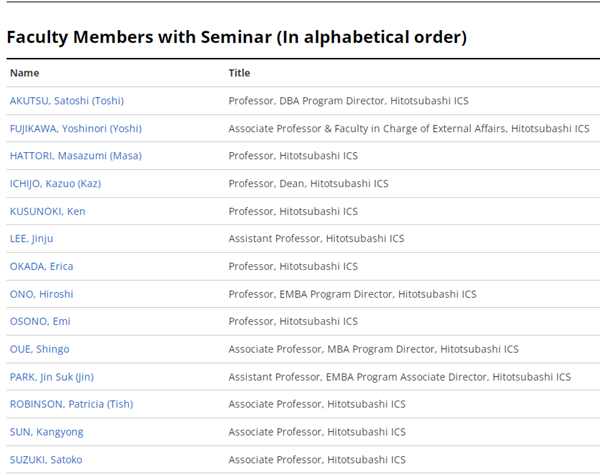Select Osono's 'Professor, Hitotsubashi ICS' title

[x=293, y=321]
